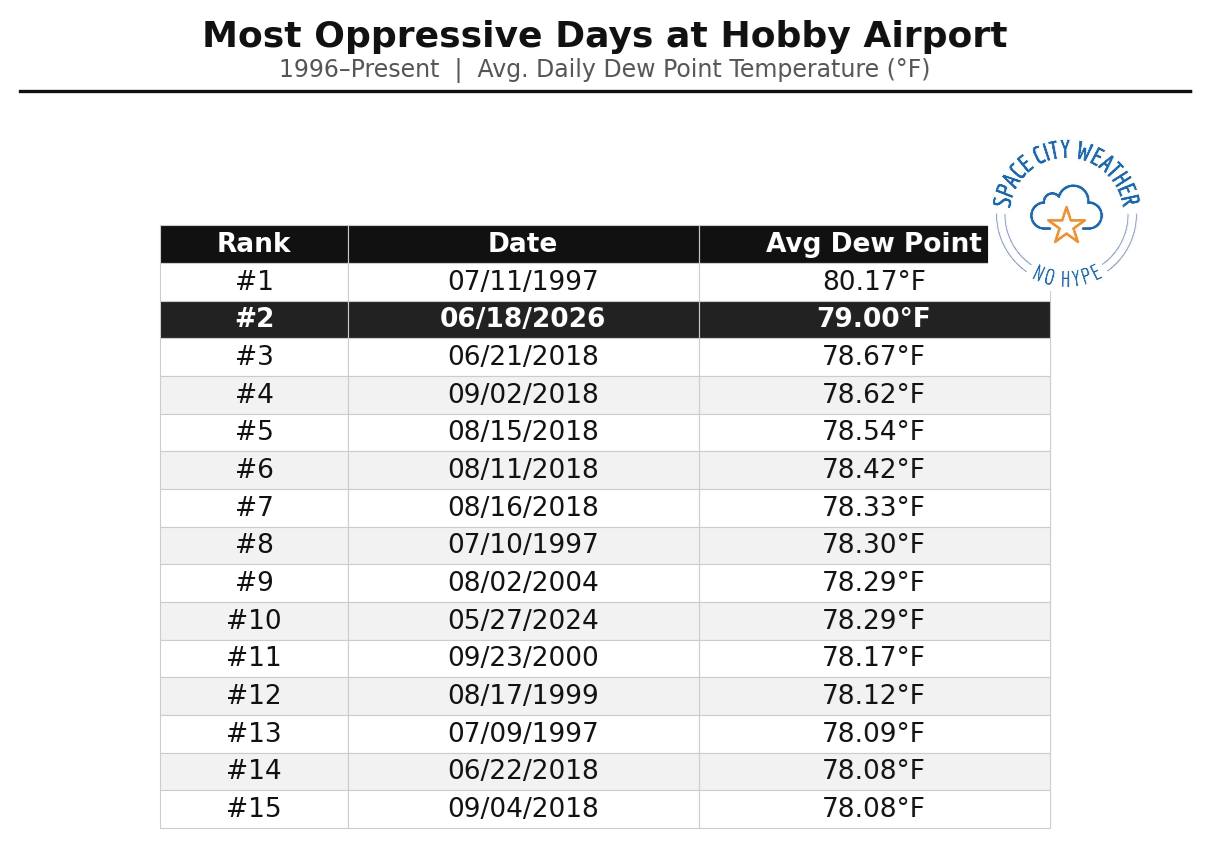
Task: Select the 07/11/1997 date cell
Action: point(523,282)
